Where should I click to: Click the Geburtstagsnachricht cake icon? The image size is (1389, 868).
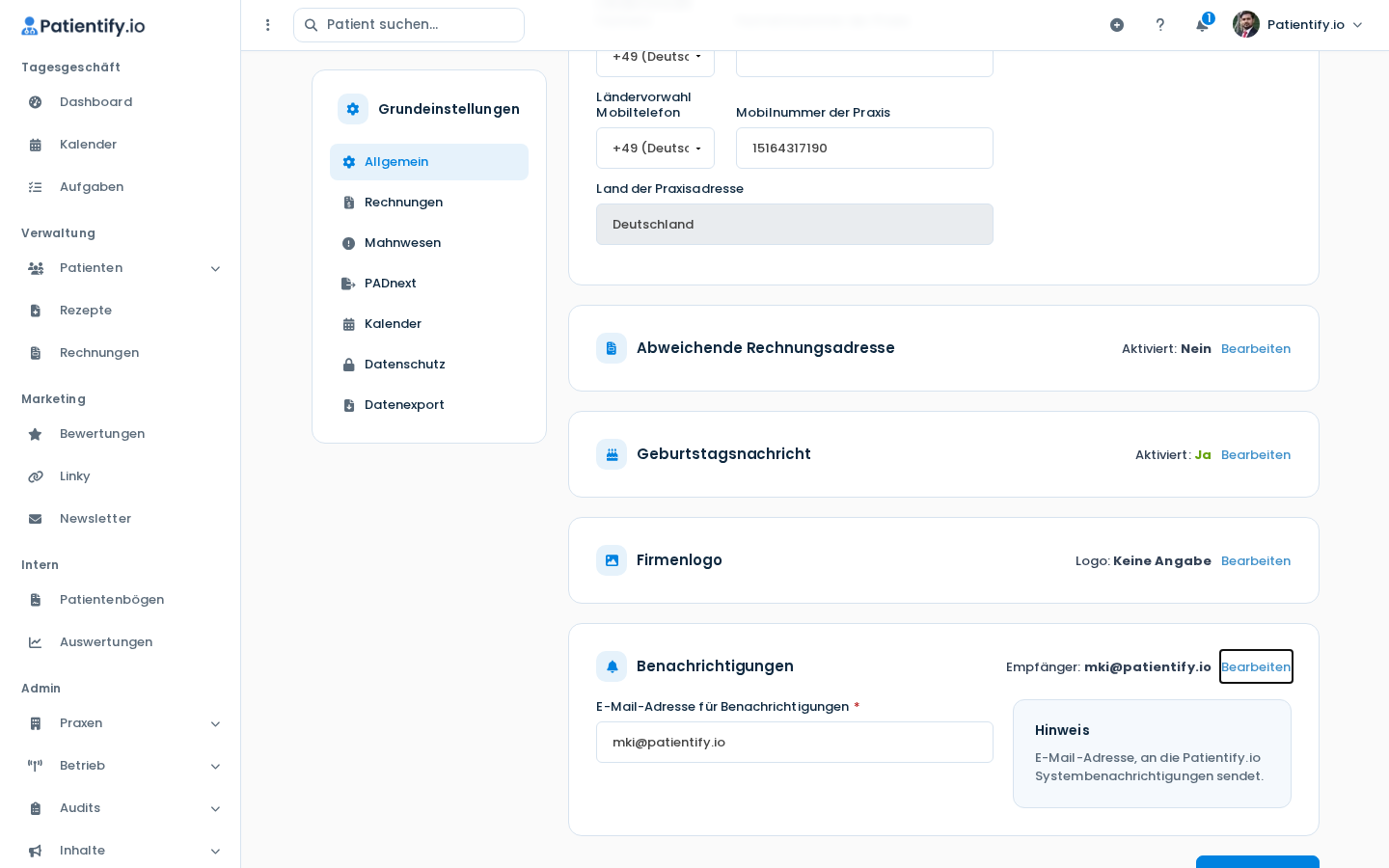coord(612,454)
